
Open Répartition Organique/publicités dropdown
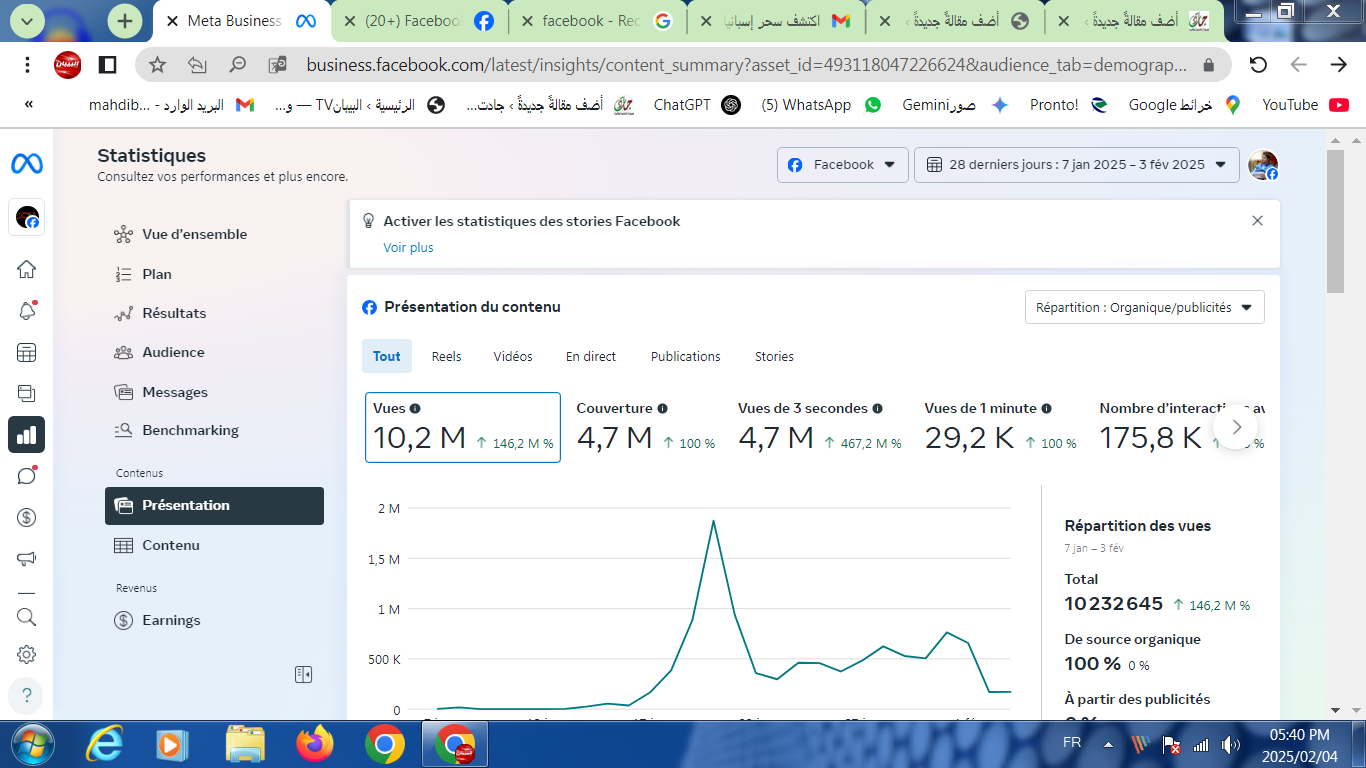1144,308
